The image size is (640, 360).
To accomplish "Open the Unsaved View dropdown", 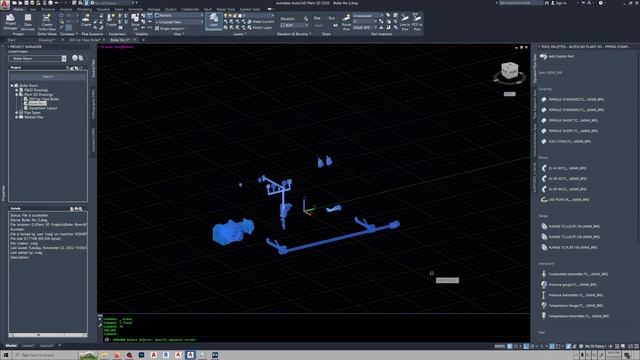I will 179,22.
